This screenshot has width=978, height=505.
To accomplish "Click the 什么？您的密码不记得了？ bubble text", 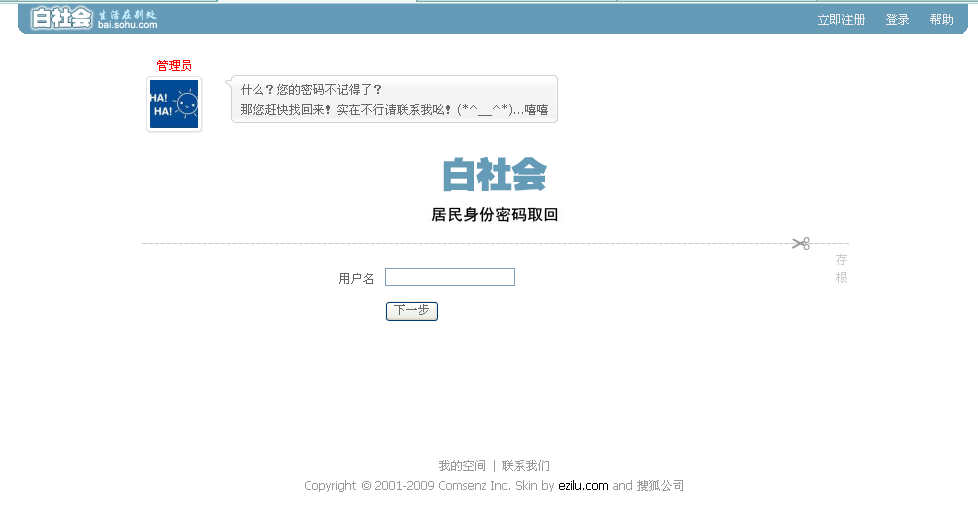I will 311,90.
